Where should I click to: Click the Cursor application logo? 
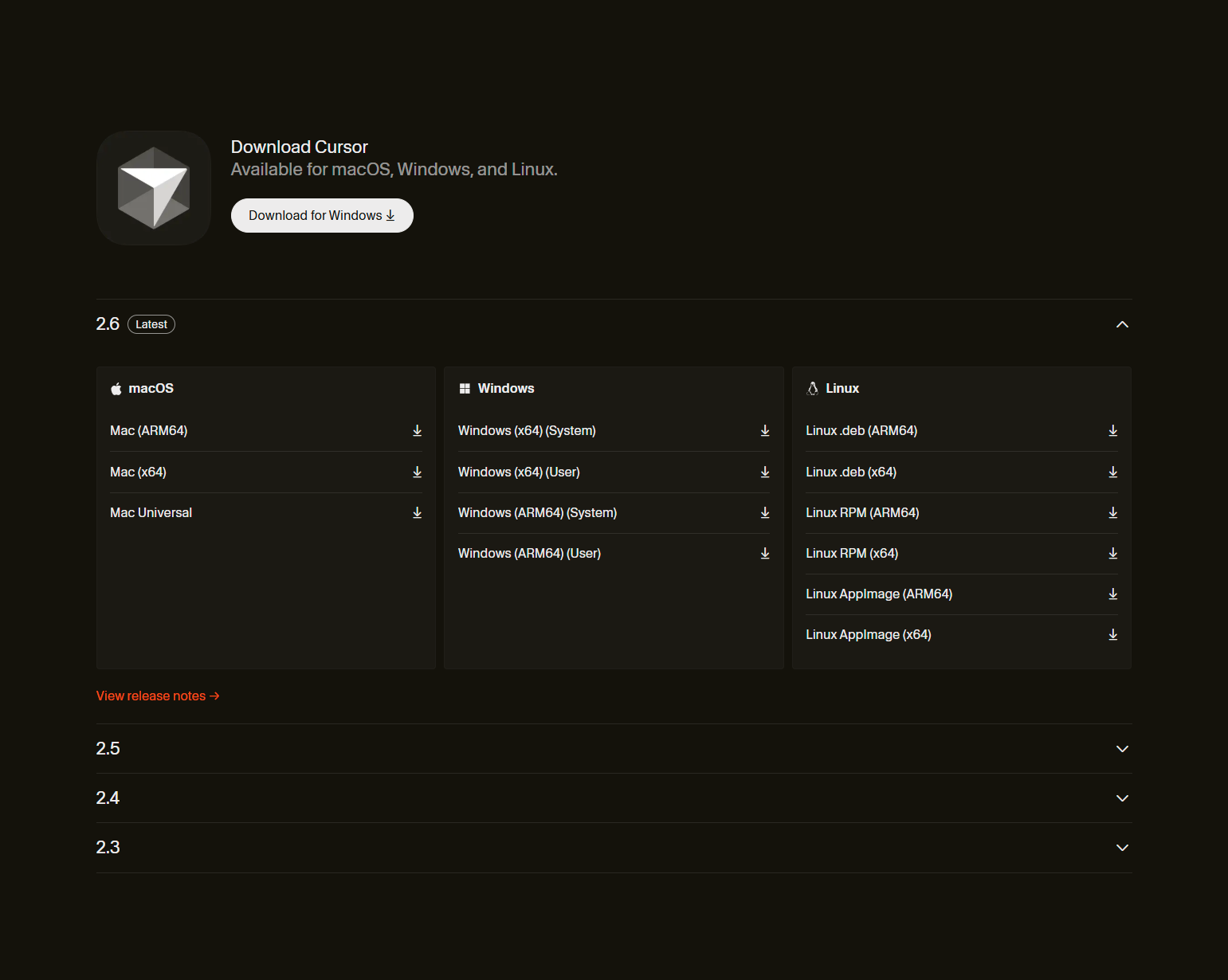pos(153,188)
